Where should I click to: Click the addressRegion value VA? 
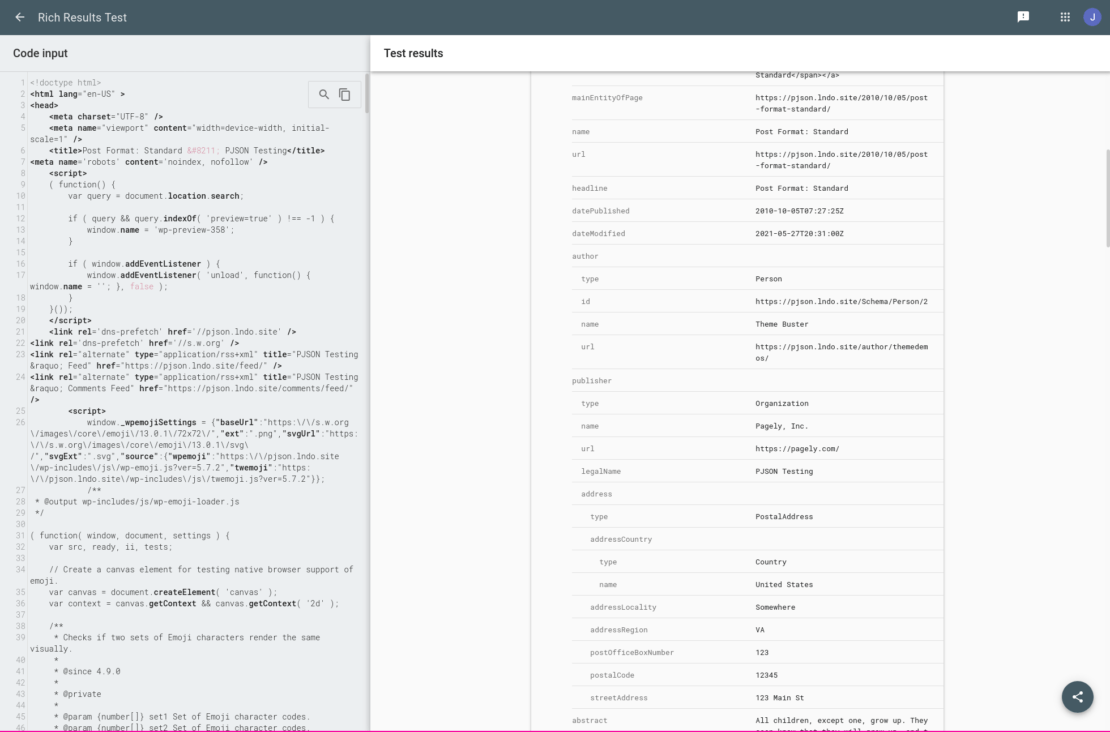(x=760, y=630)
